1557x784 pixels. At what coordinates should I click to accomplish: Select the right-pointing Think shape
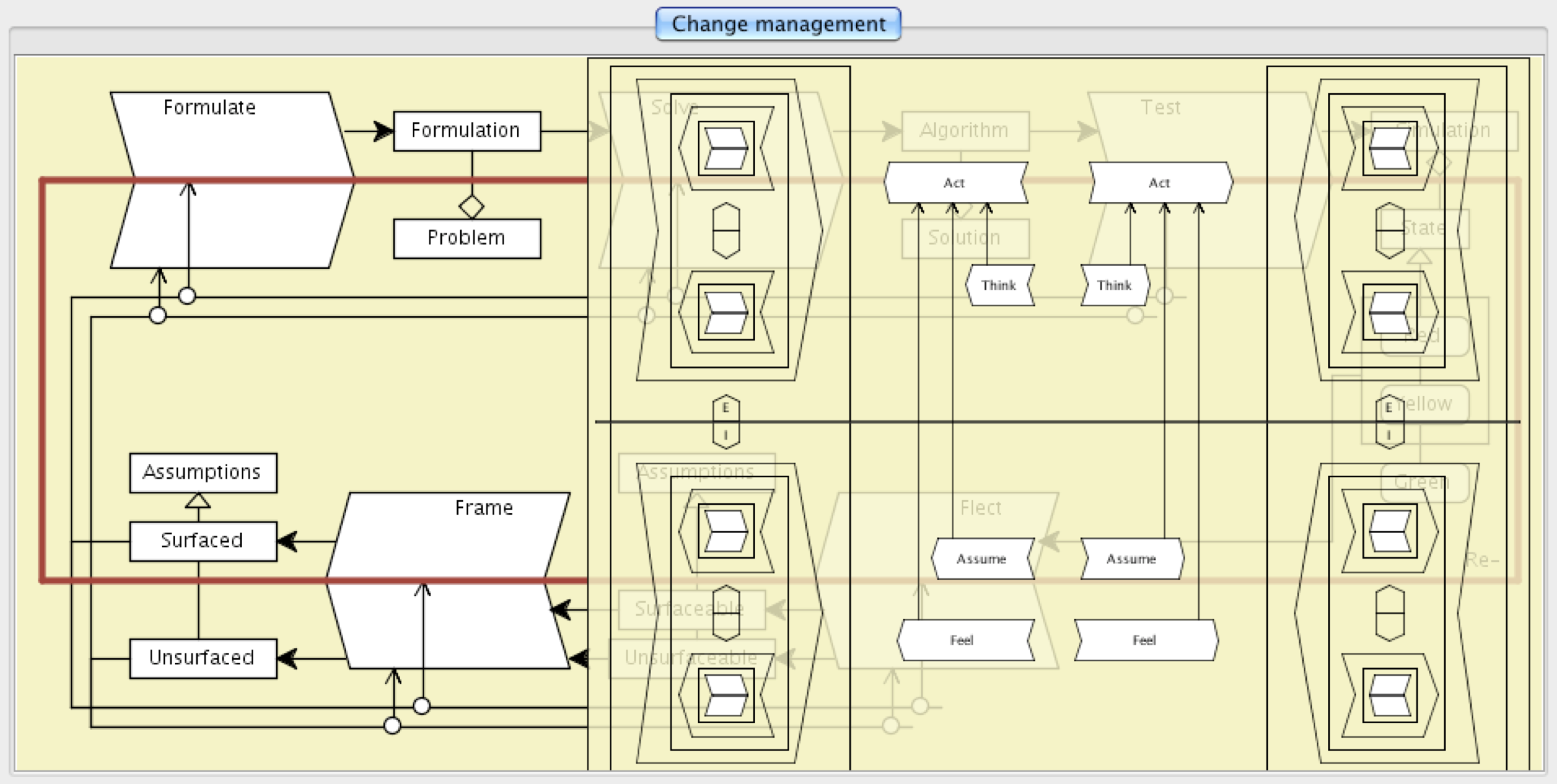click(x=1114, y=285)
